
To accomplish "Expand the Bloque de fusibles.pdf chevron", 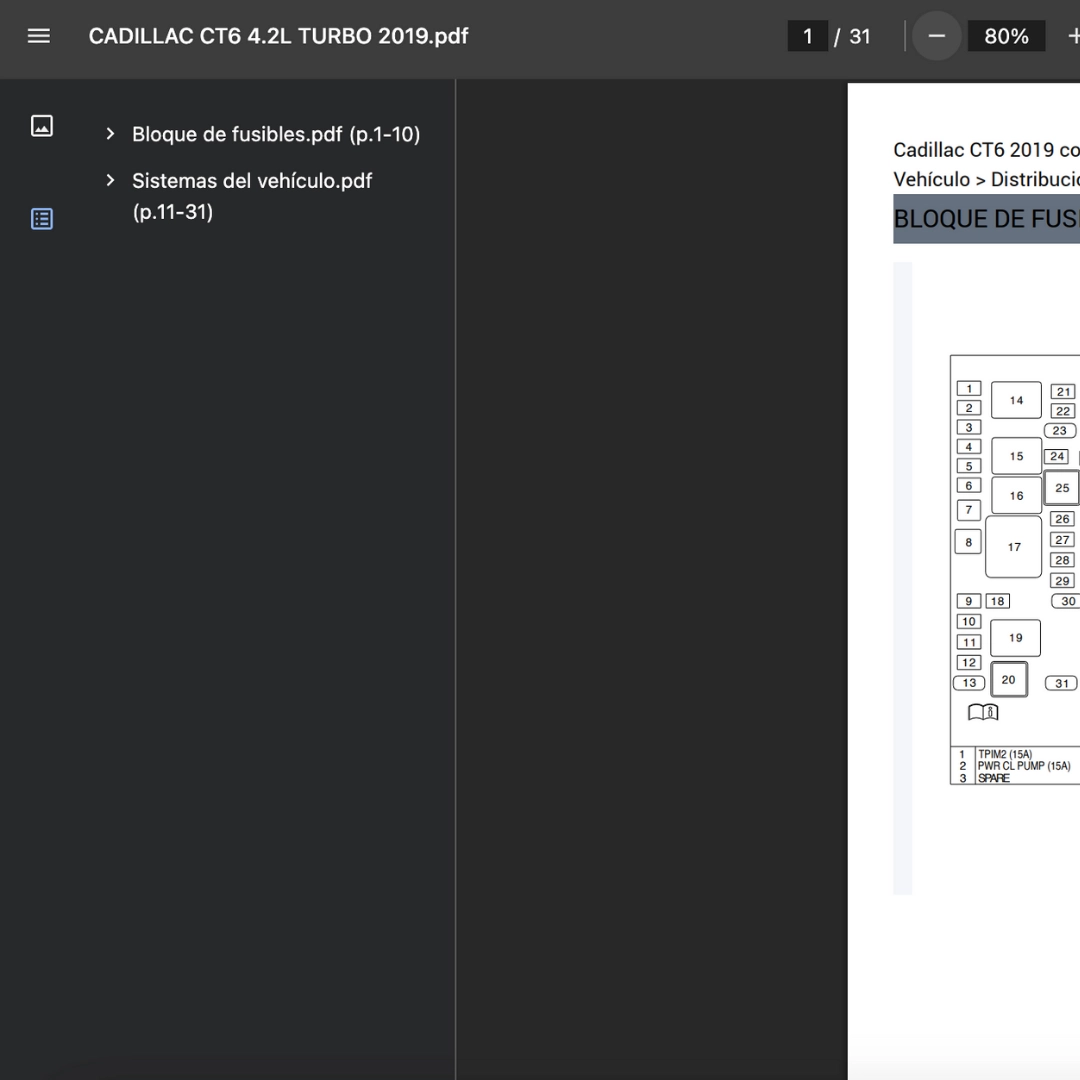I will coord(110,134).
